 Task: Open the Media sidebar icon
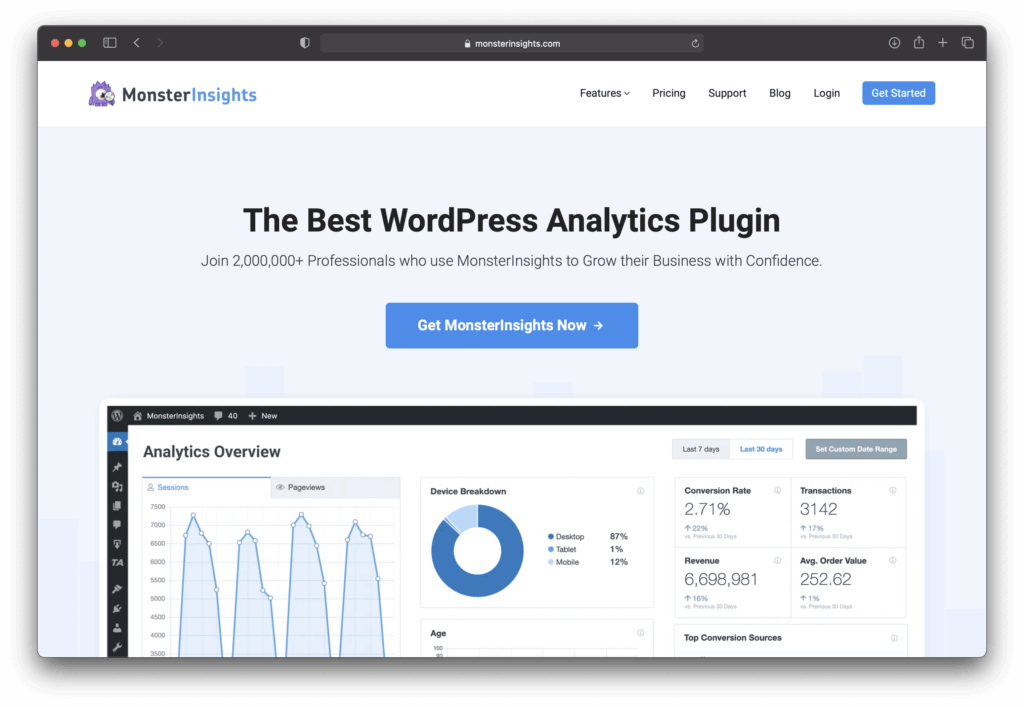click(118, 486)
